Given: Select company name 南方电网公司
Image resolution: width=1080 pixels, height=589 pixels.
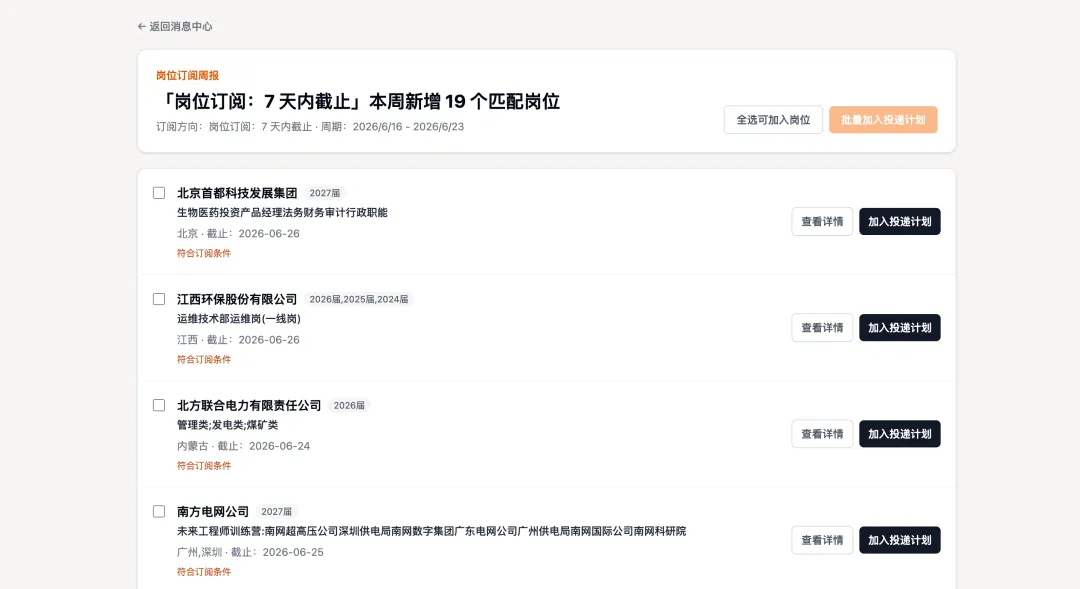Looking at the screenshot, I should (x=213, y=511).
